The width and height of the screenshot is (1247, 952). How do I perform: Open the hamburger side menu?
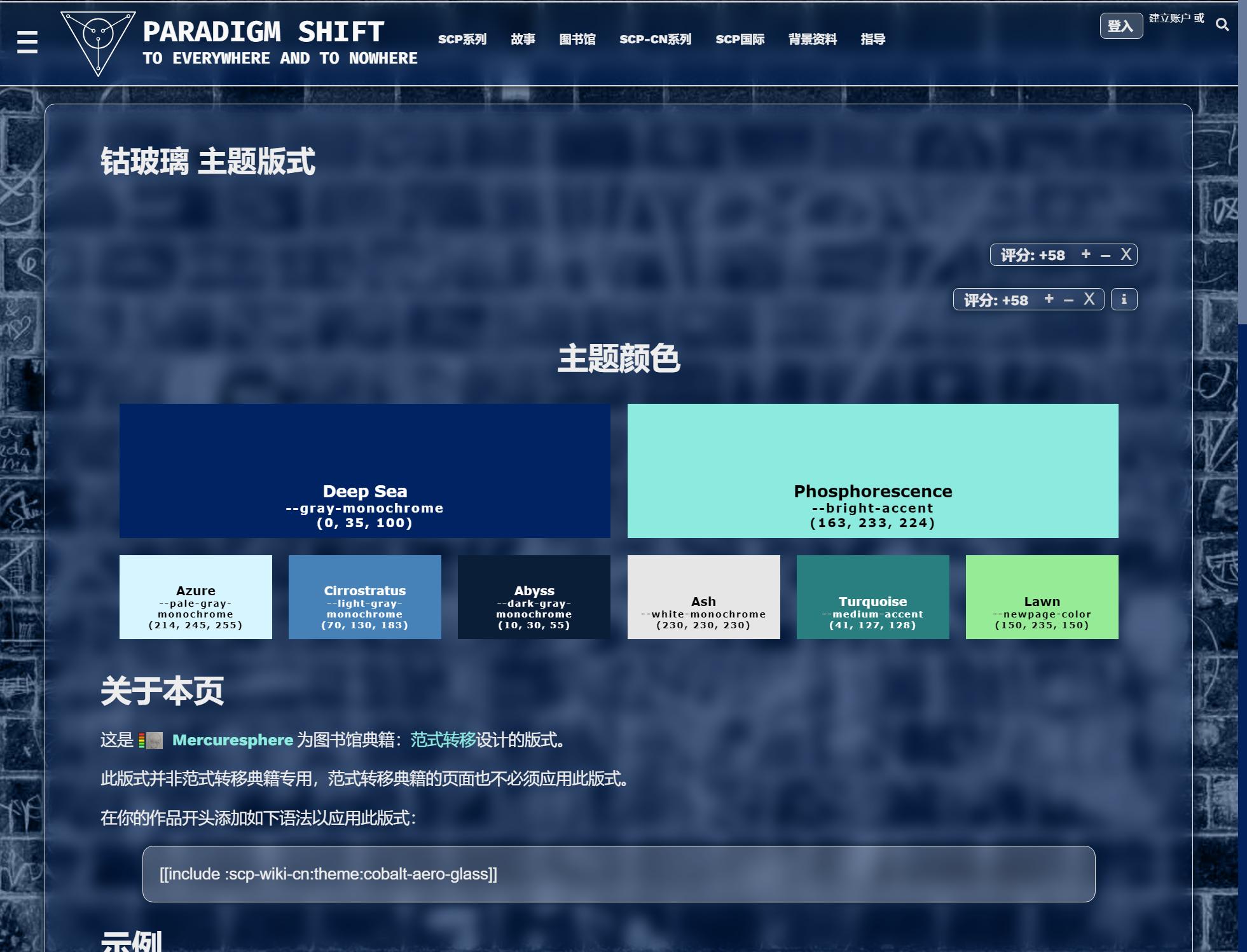coord(27,43)
